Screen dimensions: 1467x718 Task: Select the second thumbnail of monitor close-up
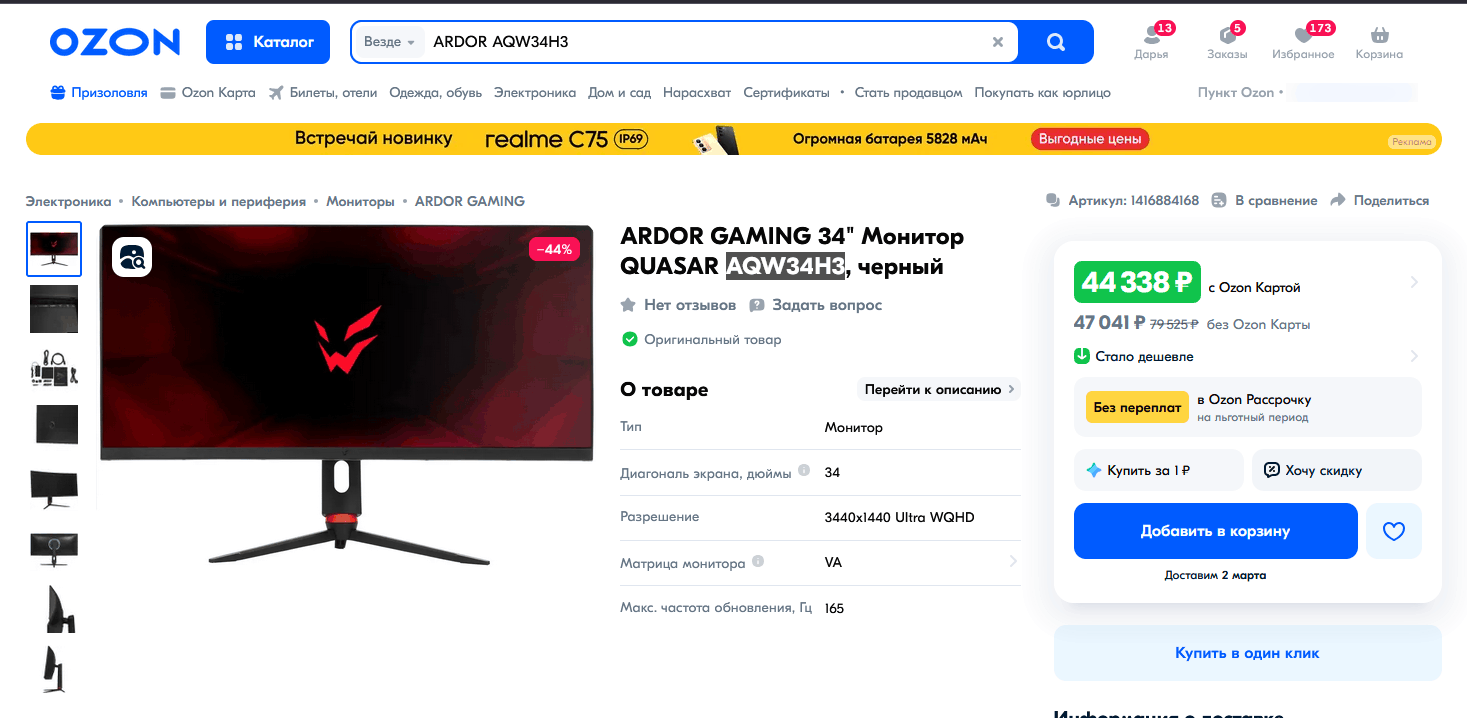tap(54, 309)
